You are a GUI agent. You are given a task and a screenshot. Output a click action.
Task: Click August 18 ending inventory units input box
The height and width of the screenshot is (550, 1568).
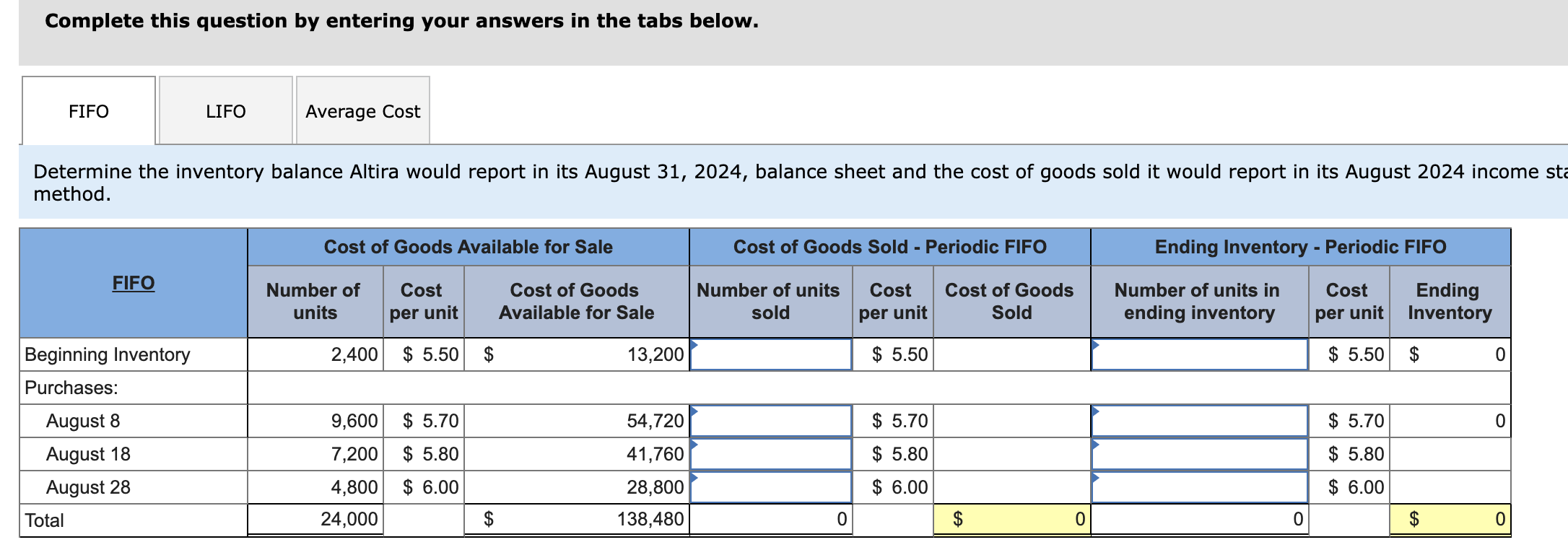(x=1198, y=453)
